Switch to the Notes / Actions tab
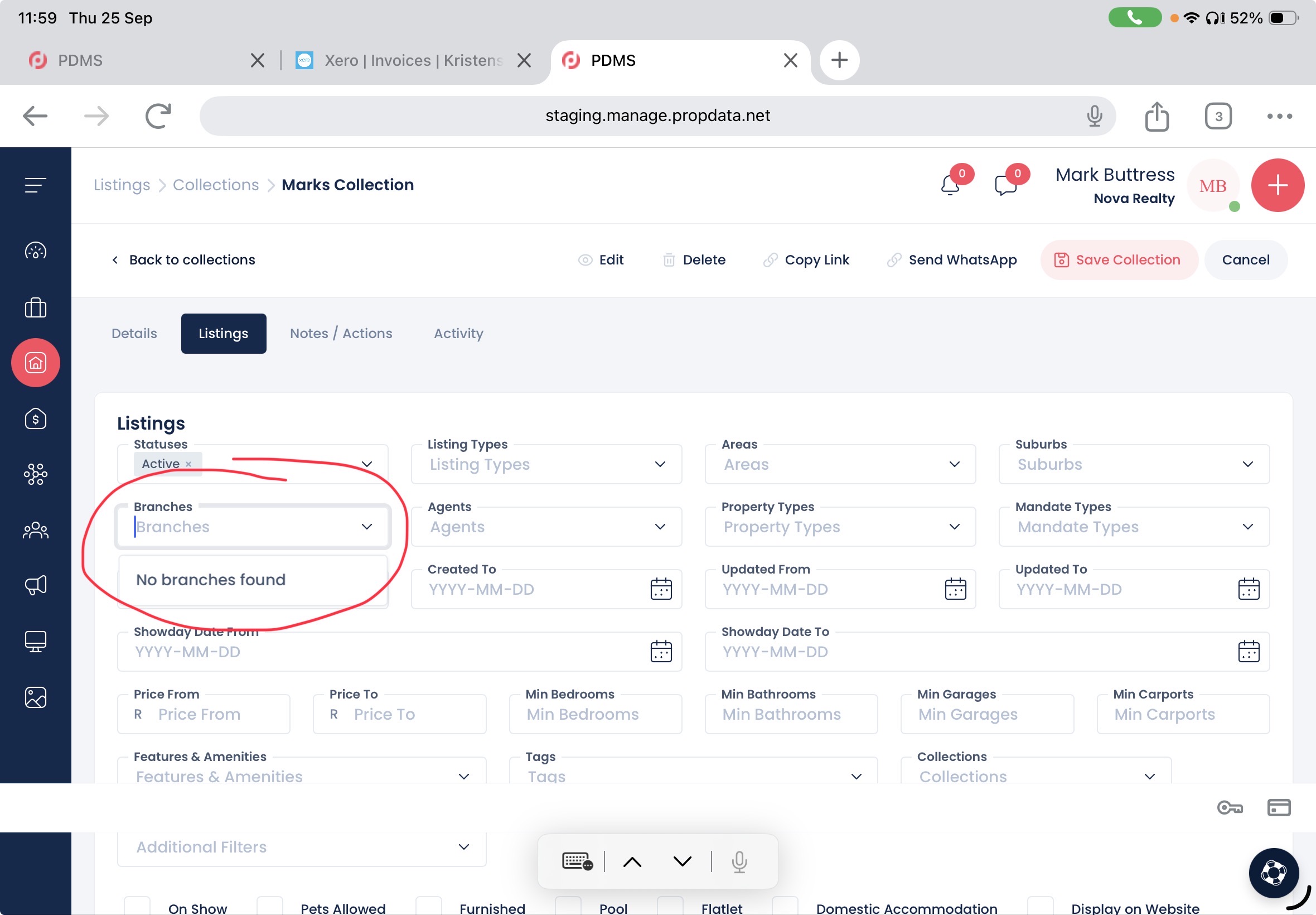This screenshot has width=1316, height=915. pos(341,334)
